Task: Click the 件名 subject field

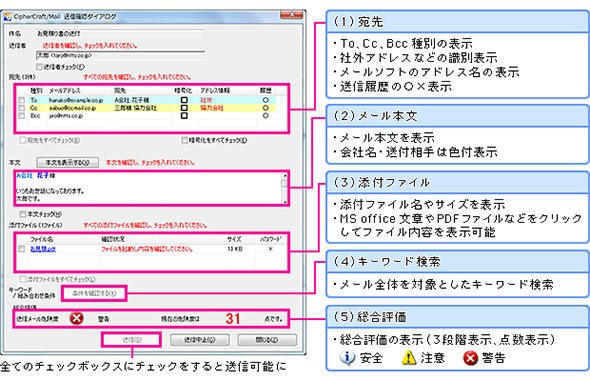Action: (x=120, y=33)
